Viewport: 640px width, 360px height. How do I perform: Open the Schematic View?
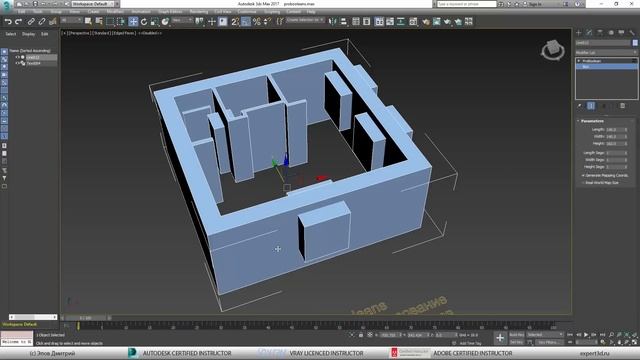pos(401,22)
